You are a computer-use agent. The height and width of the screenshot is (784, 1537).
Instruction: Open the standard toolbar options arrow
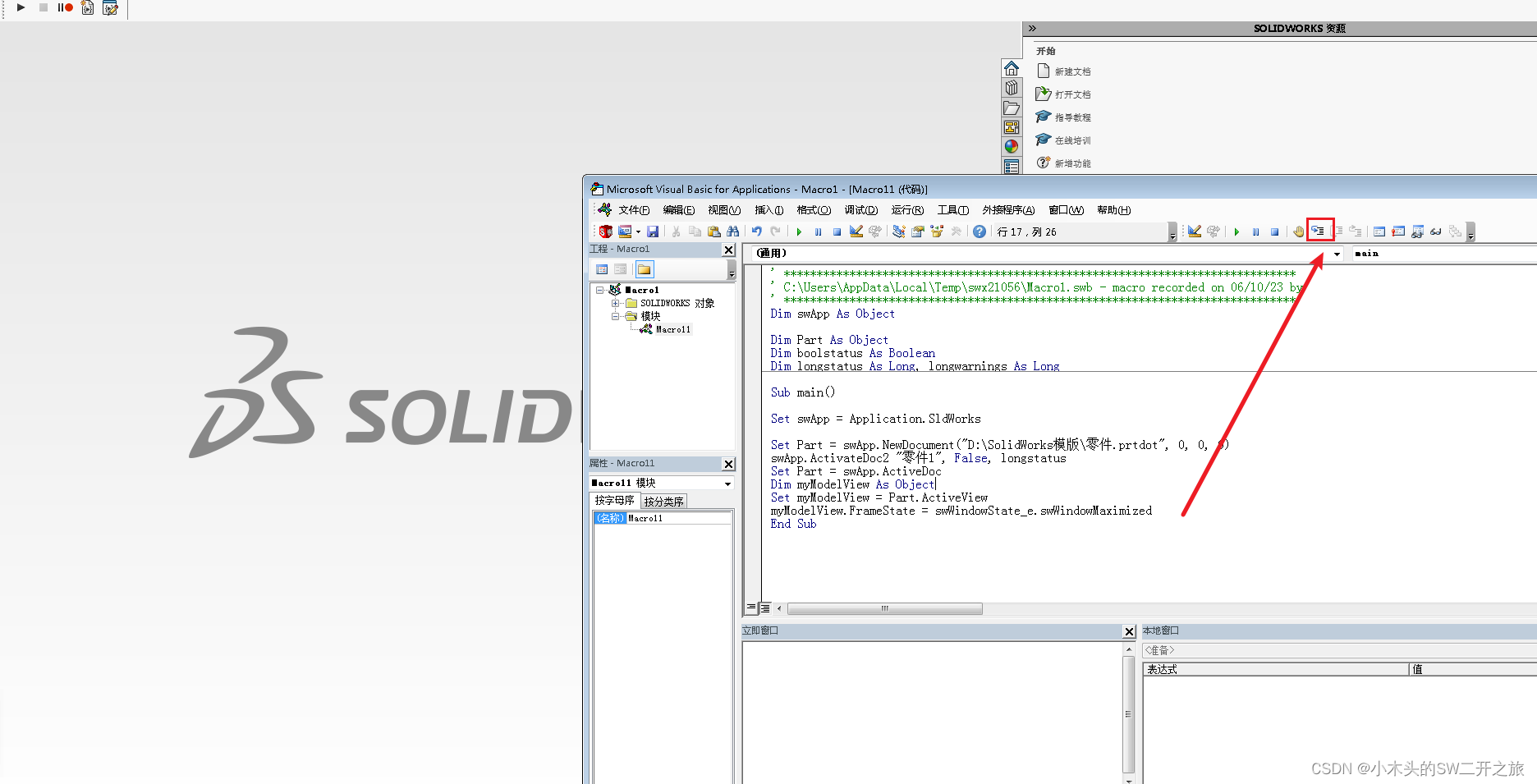click(x=1172, y=233)
